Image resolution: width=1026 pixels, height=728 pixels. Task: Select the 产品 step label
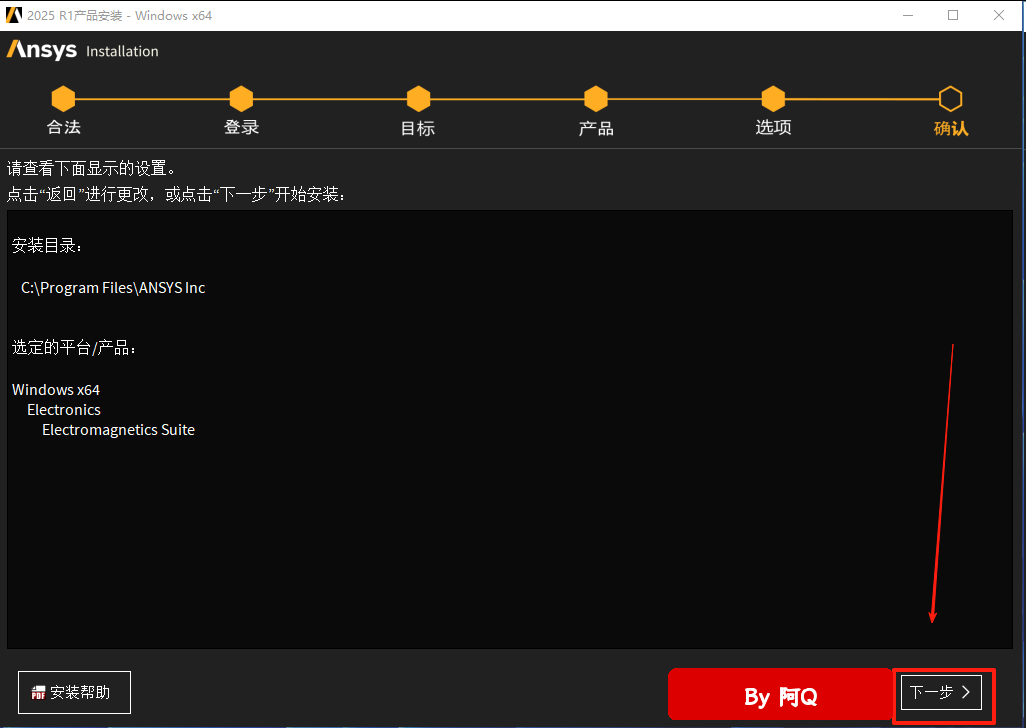596,128
